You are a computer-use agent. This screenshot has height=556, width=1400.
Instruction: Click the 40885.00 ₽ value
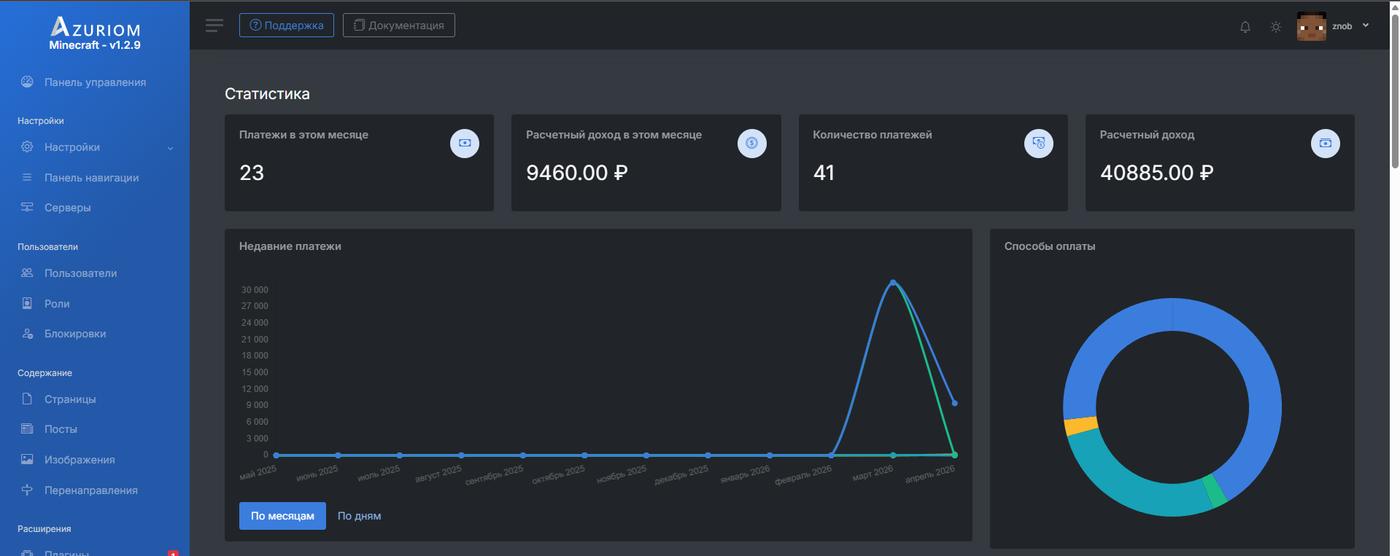coord(1157,173)
